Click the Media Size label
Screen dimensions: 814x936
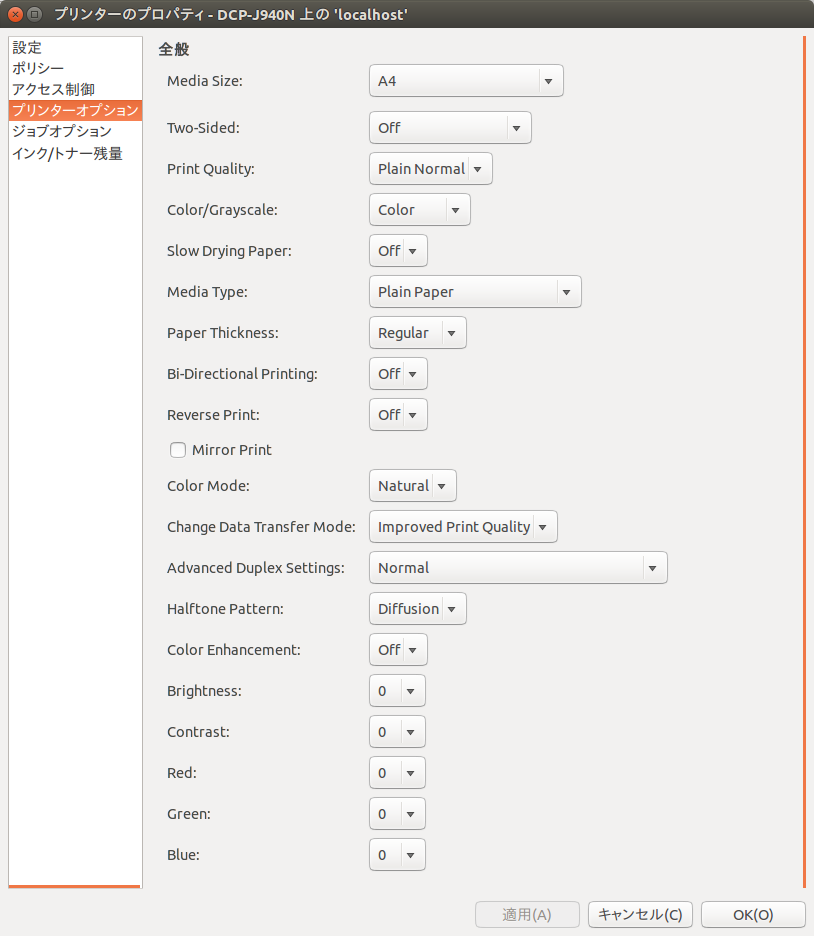tap(205, 81)
